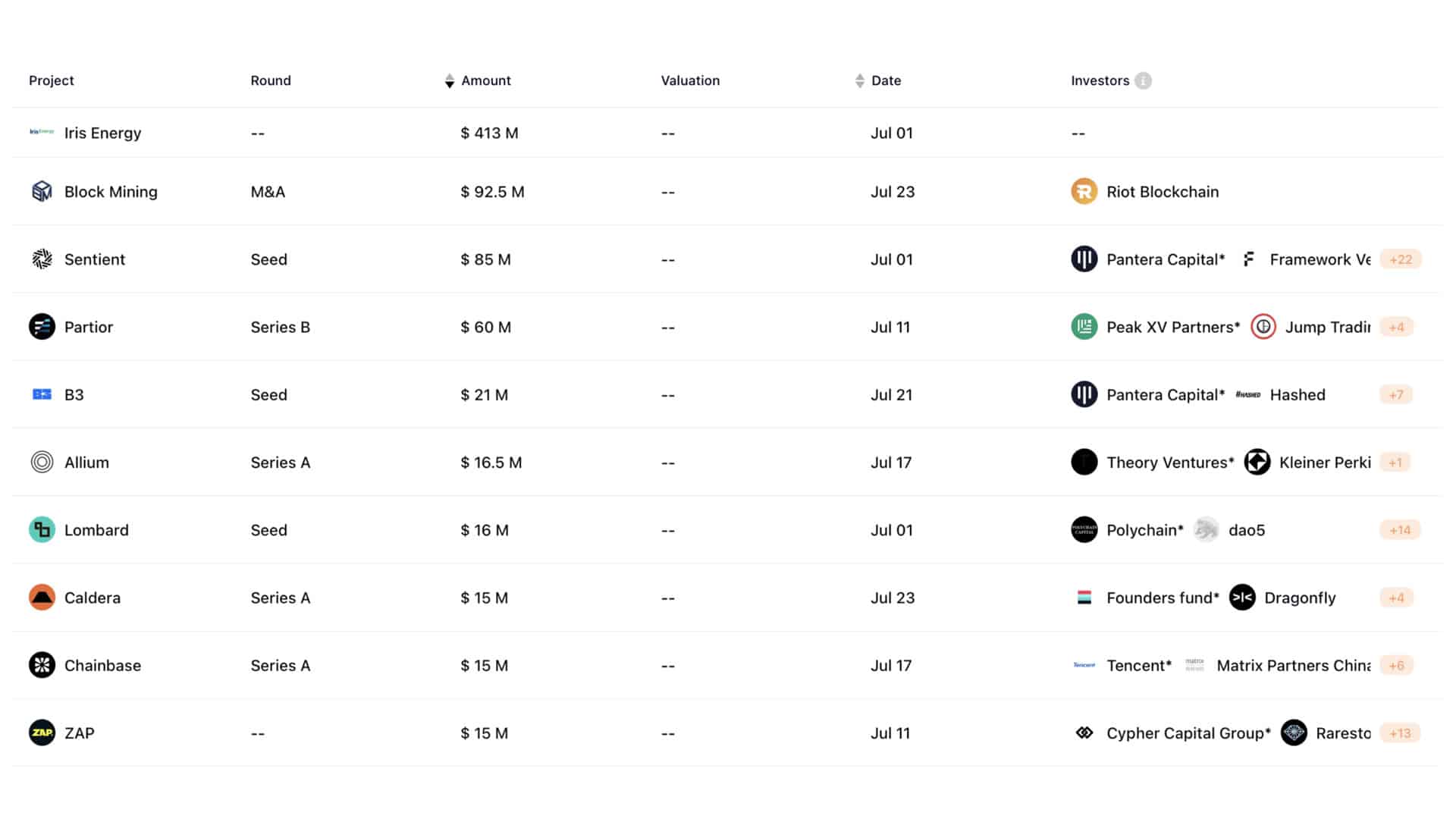Open the Partior project name

tap(89, 327)
